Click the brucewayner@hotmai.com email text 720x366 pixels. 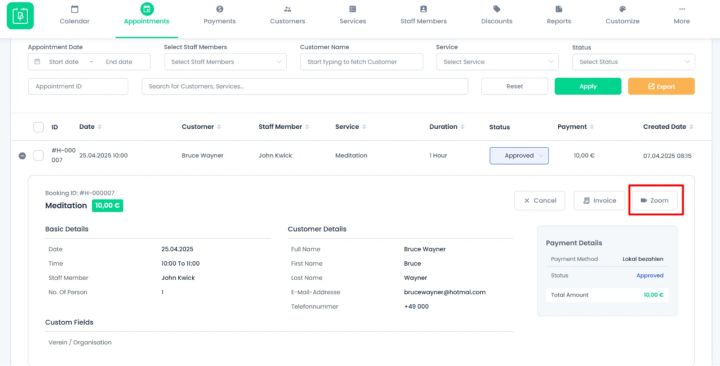pyautogui.click(x=444, y=292)
